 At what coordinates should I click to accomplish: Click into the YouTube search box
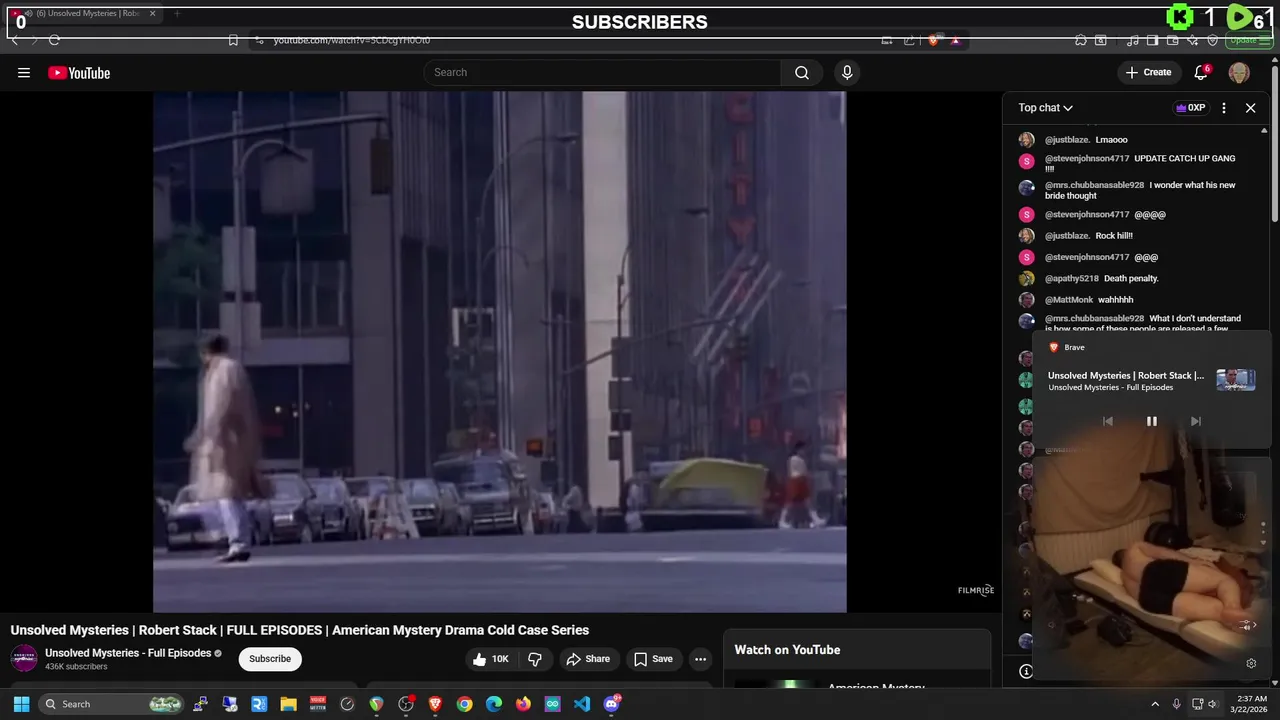click(603, 72)
